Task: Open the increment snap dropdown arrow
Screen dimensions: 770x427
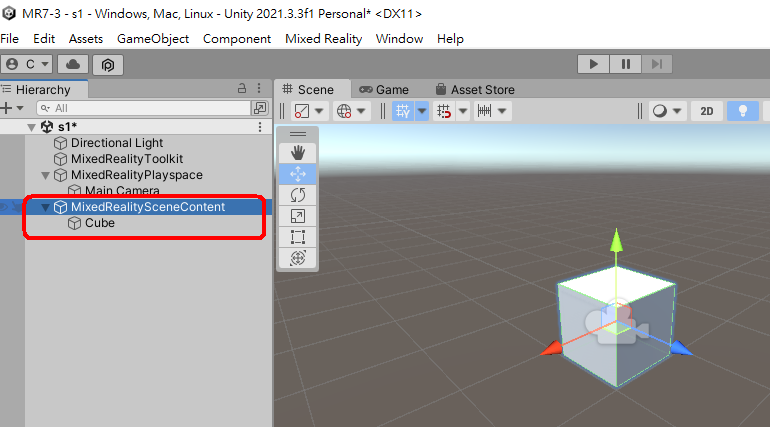Action: coord(502,111)
